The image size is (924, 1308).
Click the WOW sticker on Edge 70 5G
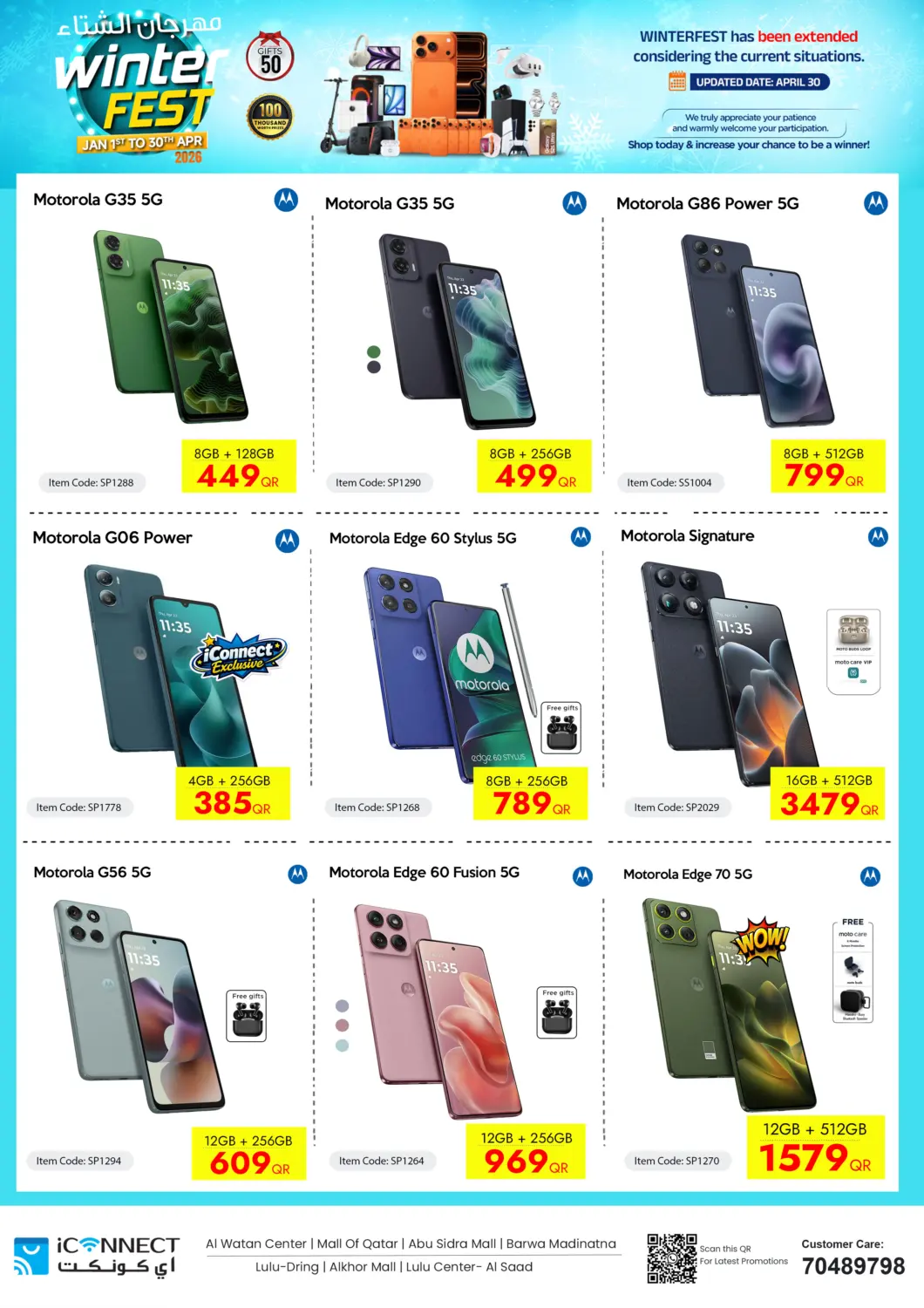762,941
